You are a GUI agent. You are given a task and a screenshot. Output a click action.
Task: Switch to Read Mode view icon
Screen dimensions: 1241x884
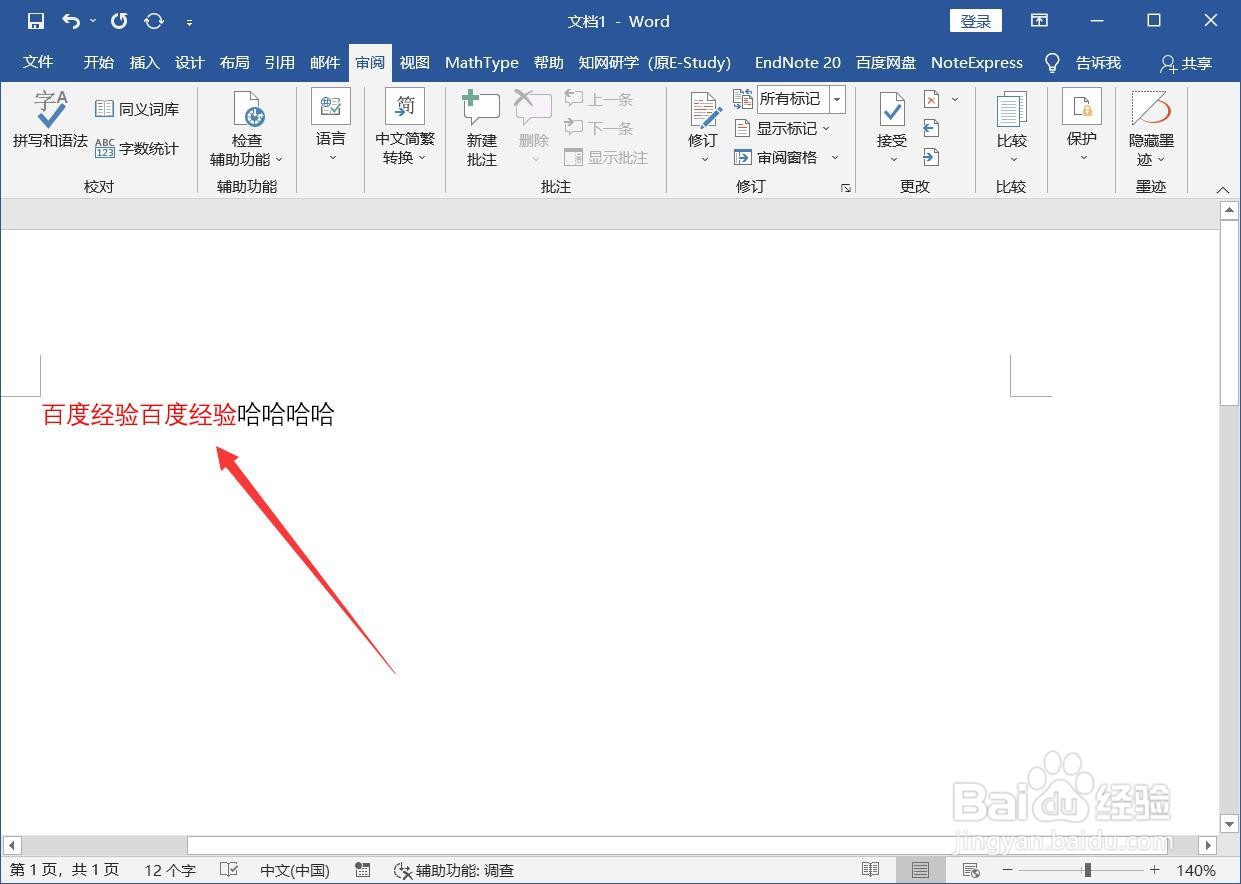tap(871, 870)
